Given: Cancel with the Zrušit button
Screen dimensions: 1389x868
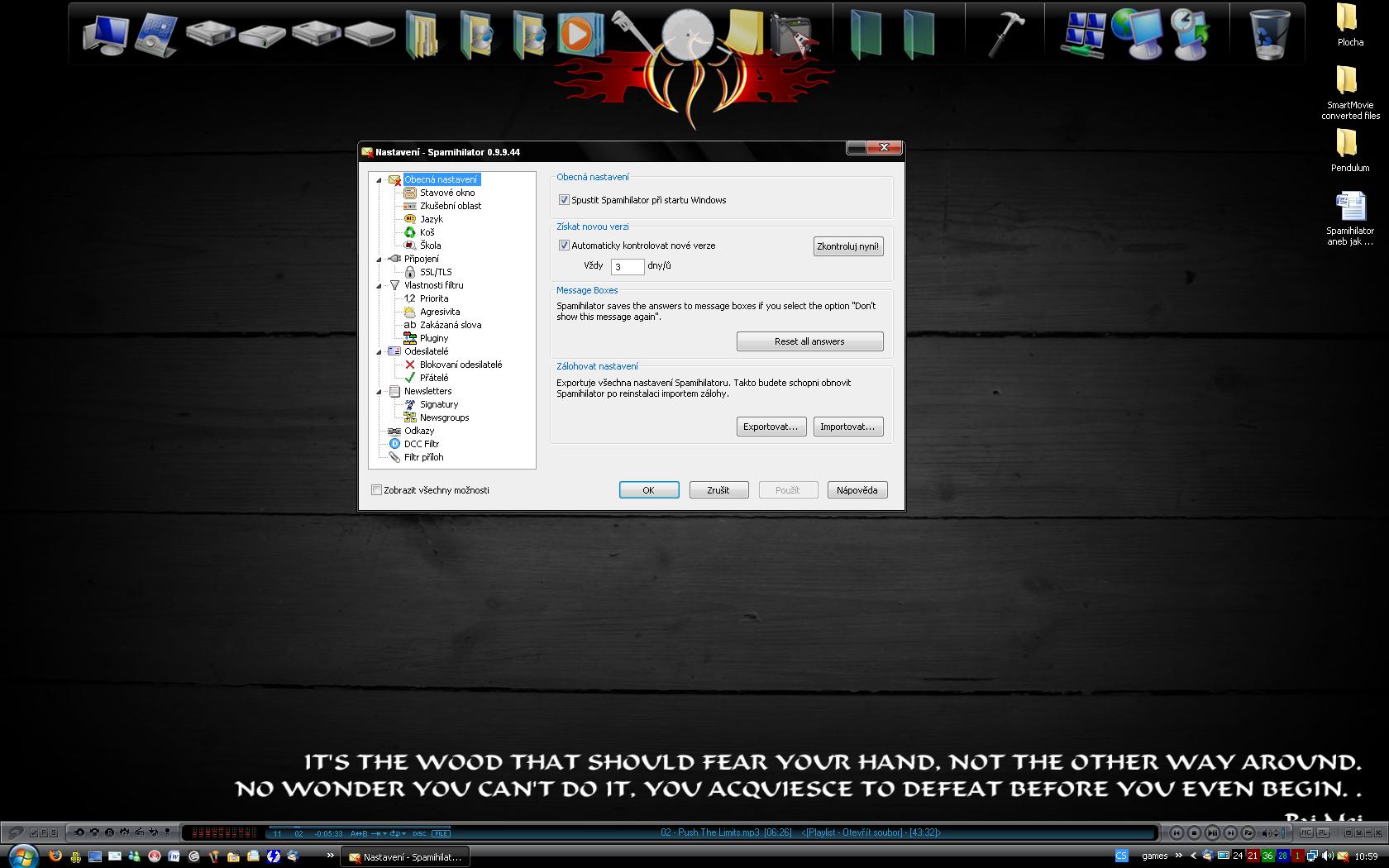Looking at the screenshot, I should click(x=718, y=490).
